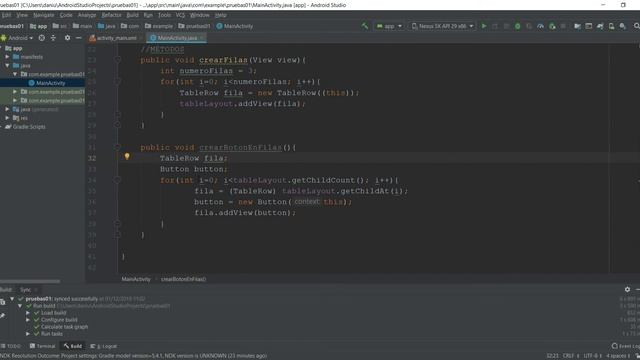Viewport: 640px width, 360px height.
Task: Open the SDK Manager icon in toolbar
Action: [622, 26]
